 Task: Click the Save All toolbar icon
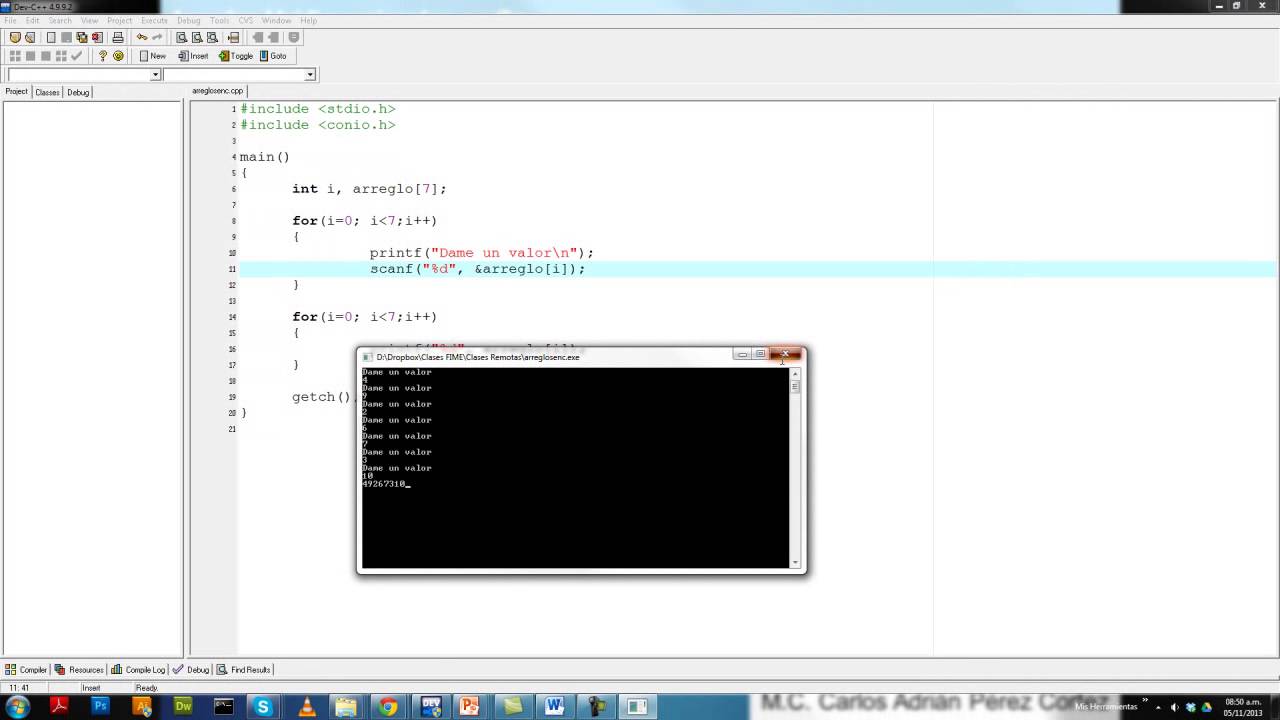pyautogui.click(x=82, y=37)
